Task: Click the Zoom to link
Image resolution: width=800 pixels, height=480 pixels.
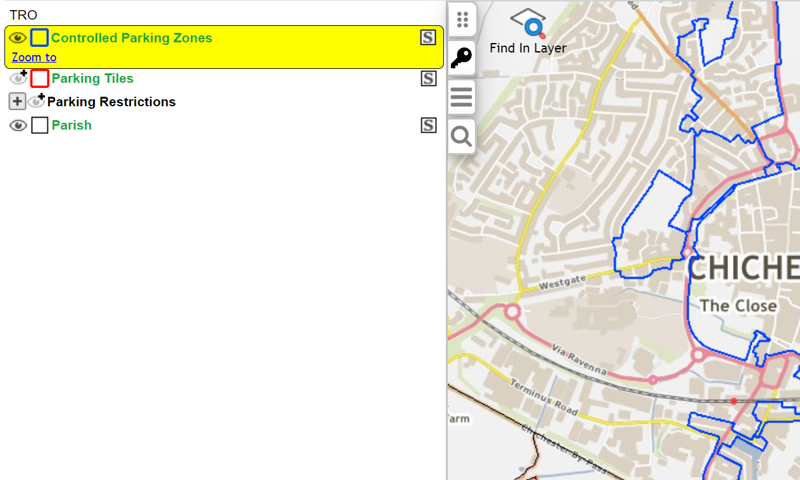Action: tap(34, 58)
